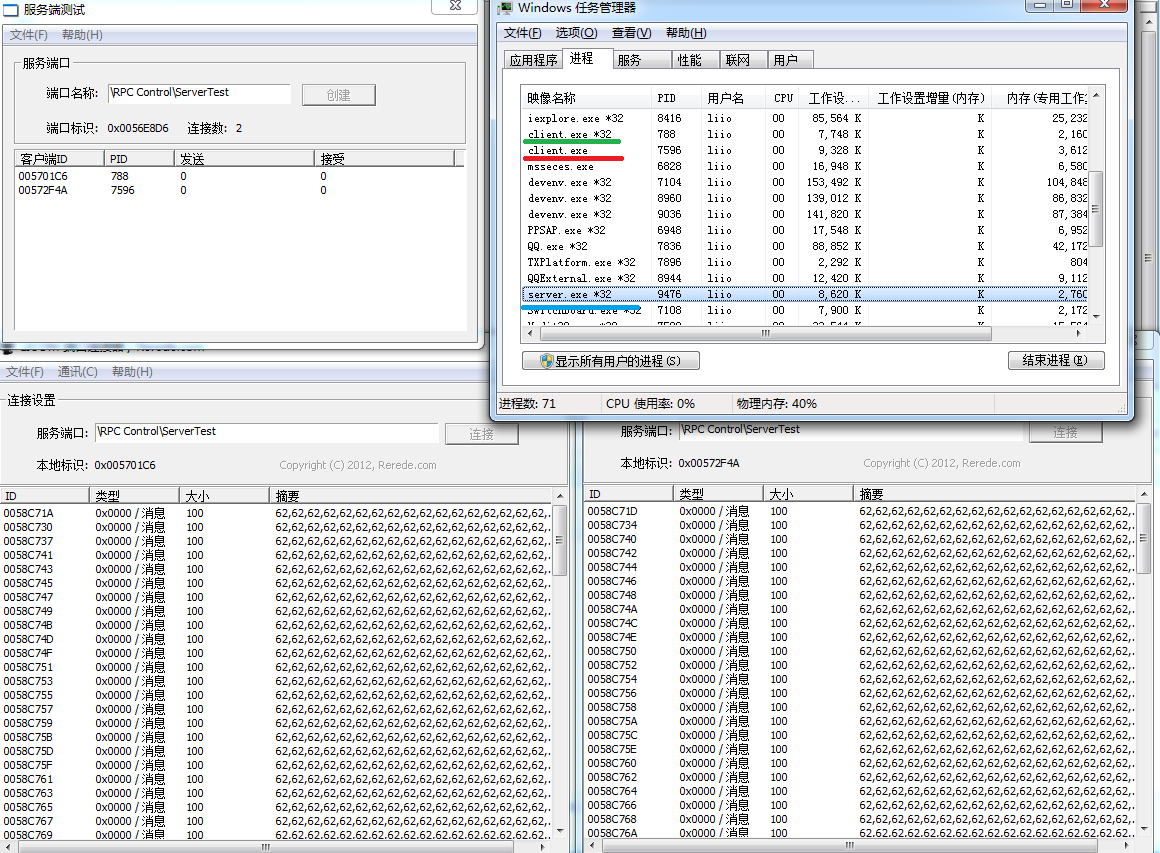Image resolution: width=1160 pixels, height=853 pixels.
Task: Click 连接 button in right client window
Action: pyautogui.click(x=1065, y=432)
